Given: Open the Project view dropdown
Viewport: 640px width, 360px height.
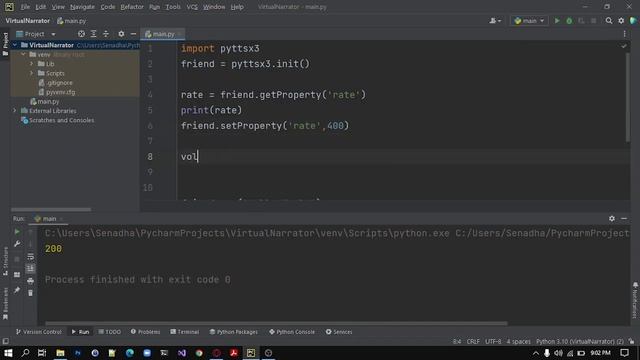Looking at the screenshot, I should click(36, 34).
